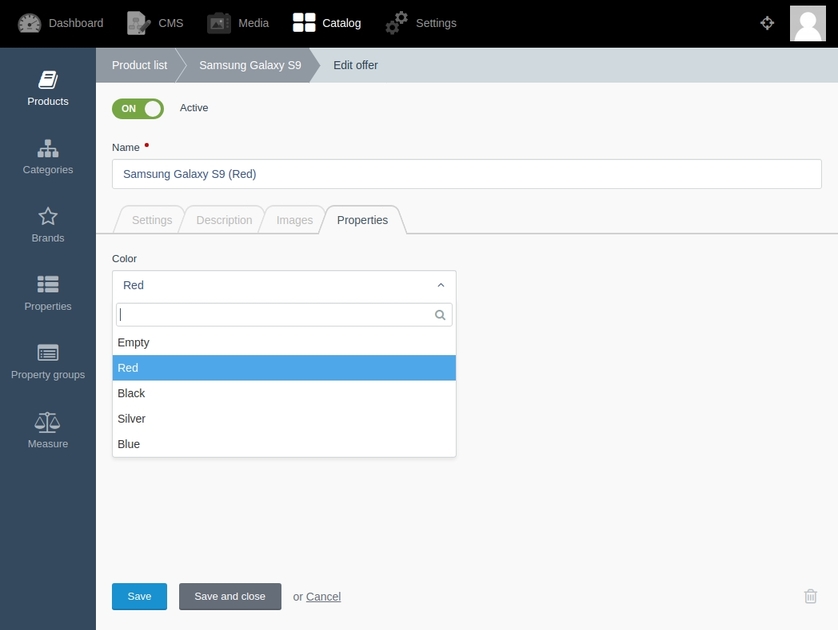
Task: Switch to the Settings tab
Action: (x=152, y=220)
